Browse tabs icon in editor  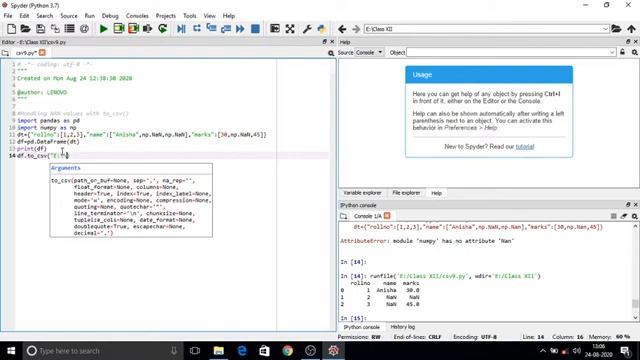click(x=5, y=53)
